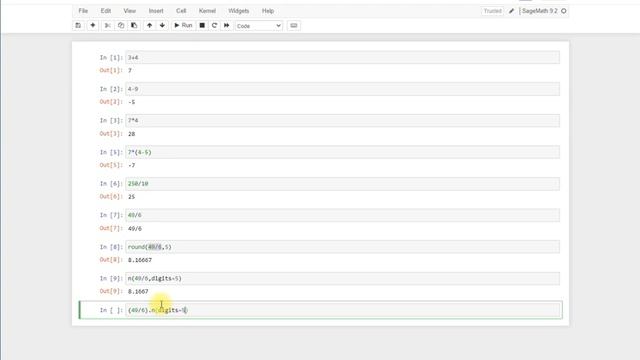Click the kernel idle circle indicator
The height and width of the screenshot is (360, 640).
click(564, 11)
